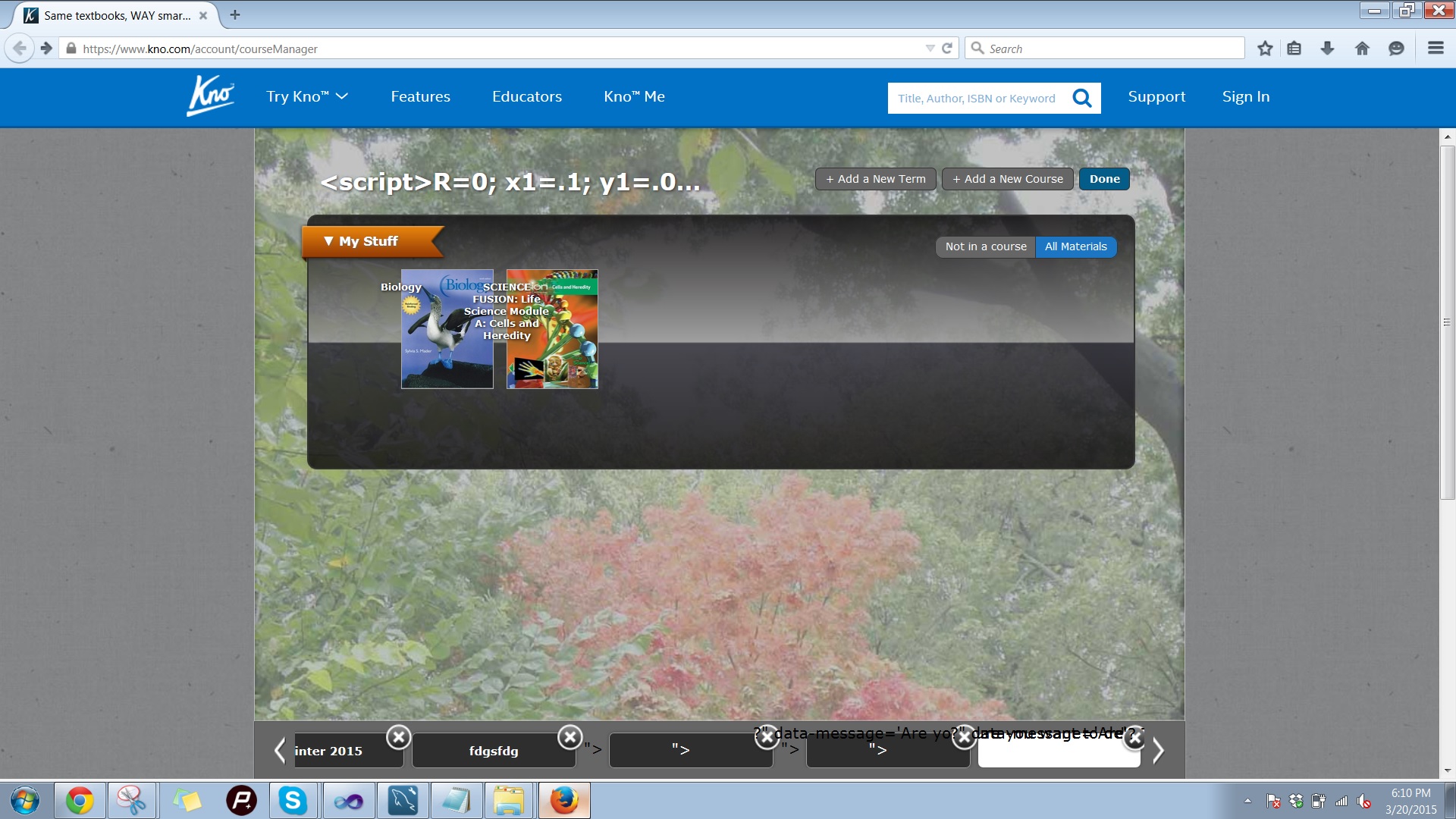The height and width of the screenshot is (819, 1456).
Task: Go to Kno Me
Action: pos(634,96)
